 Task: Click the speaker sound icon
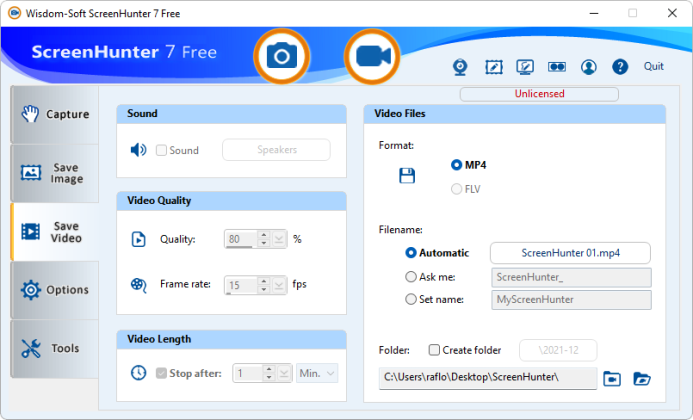pos(138,150)
